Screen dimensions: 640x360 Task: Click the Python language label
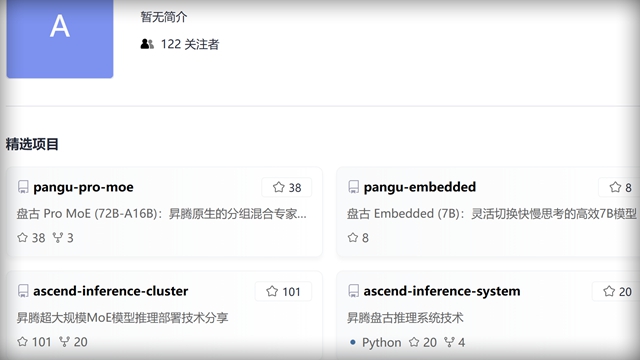(381, 342)
